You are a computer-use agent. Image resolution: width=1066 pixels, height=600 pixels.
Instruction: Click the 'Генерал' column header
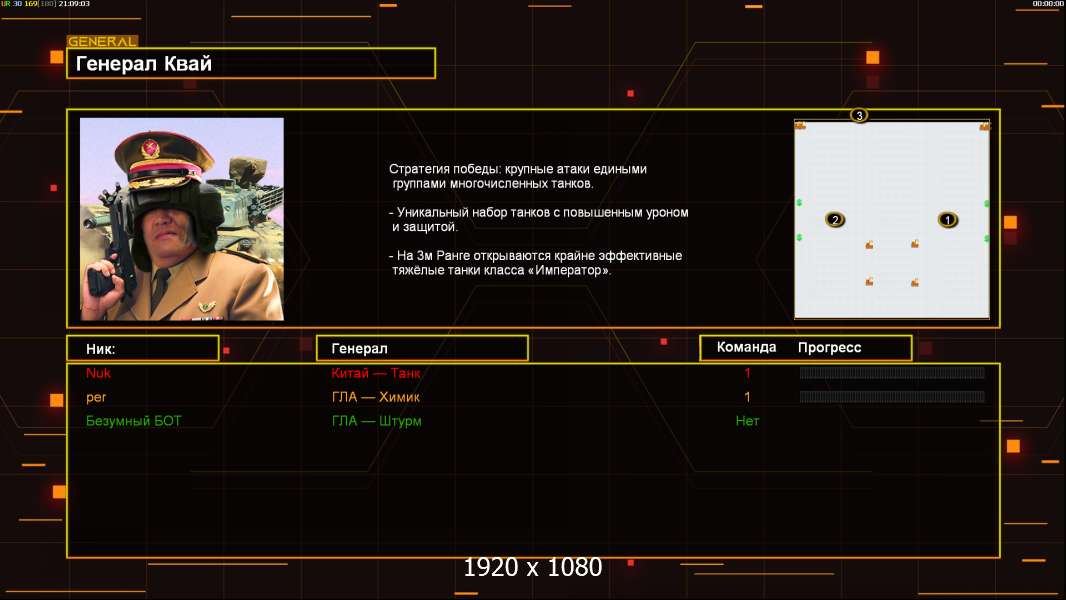(x=422, y=349)
